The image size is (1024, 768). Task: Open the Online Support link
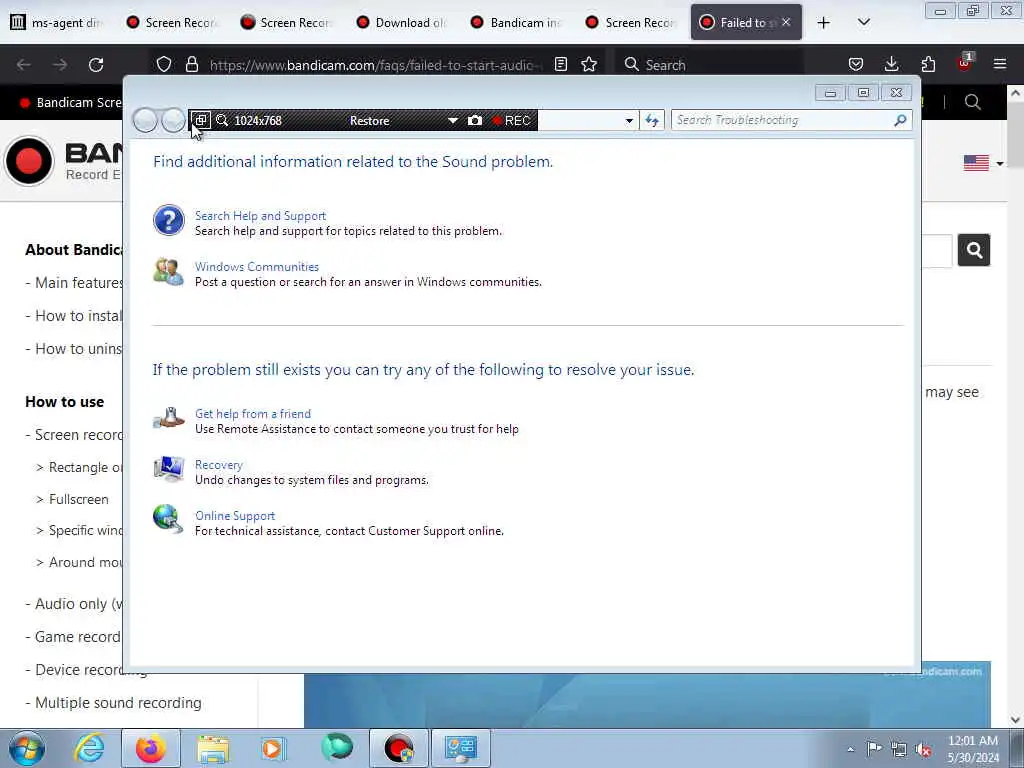(x=235, y=515)
